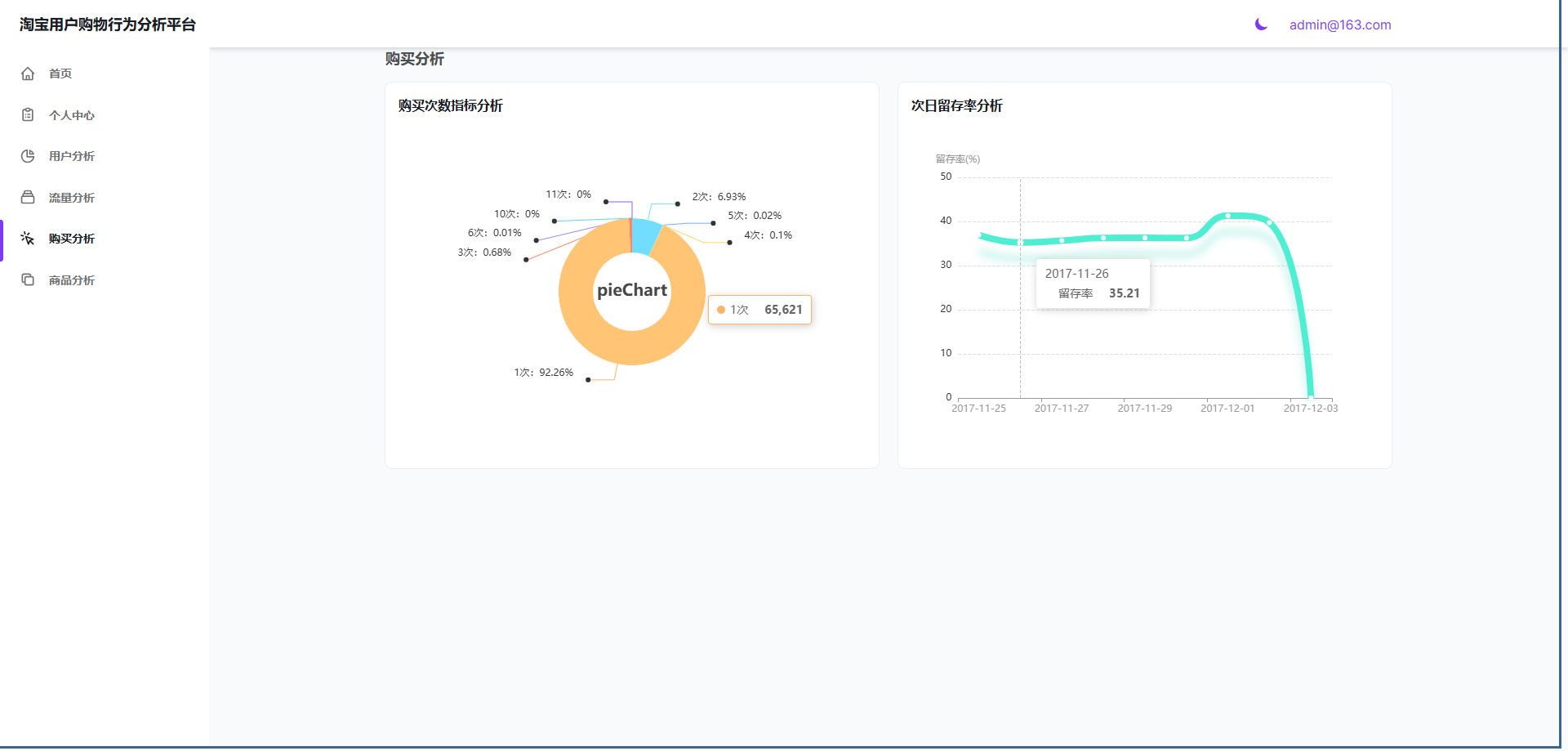The width and height of the screenshot is (1568, 751).
Task: Click the copy icon for 商品分析
Action: click(28, 280)
